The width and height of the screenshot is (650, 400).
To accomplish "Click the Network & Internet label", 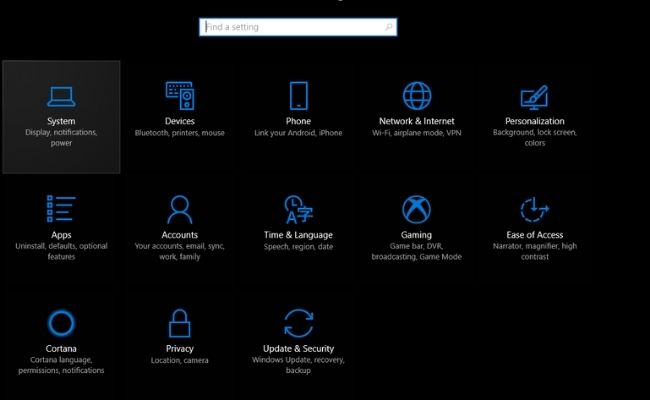I will pos(417,121).
